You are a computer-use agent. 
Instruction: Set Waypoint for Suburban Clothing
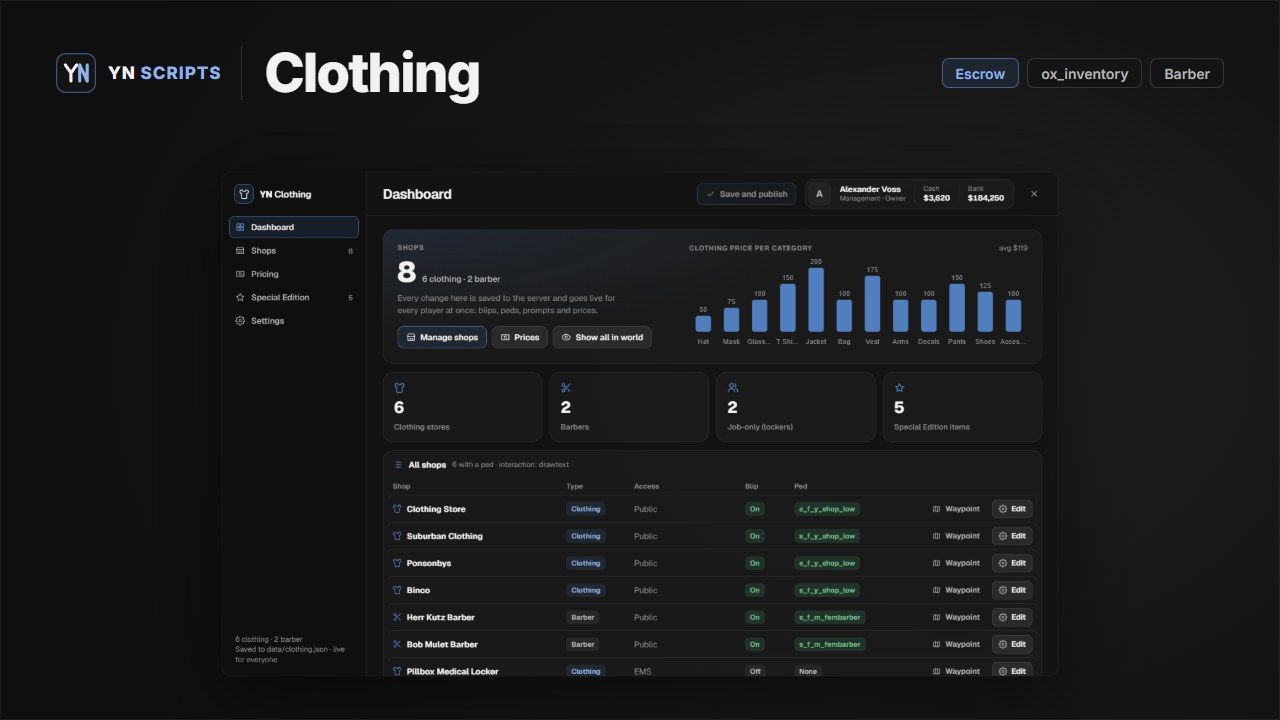point(956,536)
